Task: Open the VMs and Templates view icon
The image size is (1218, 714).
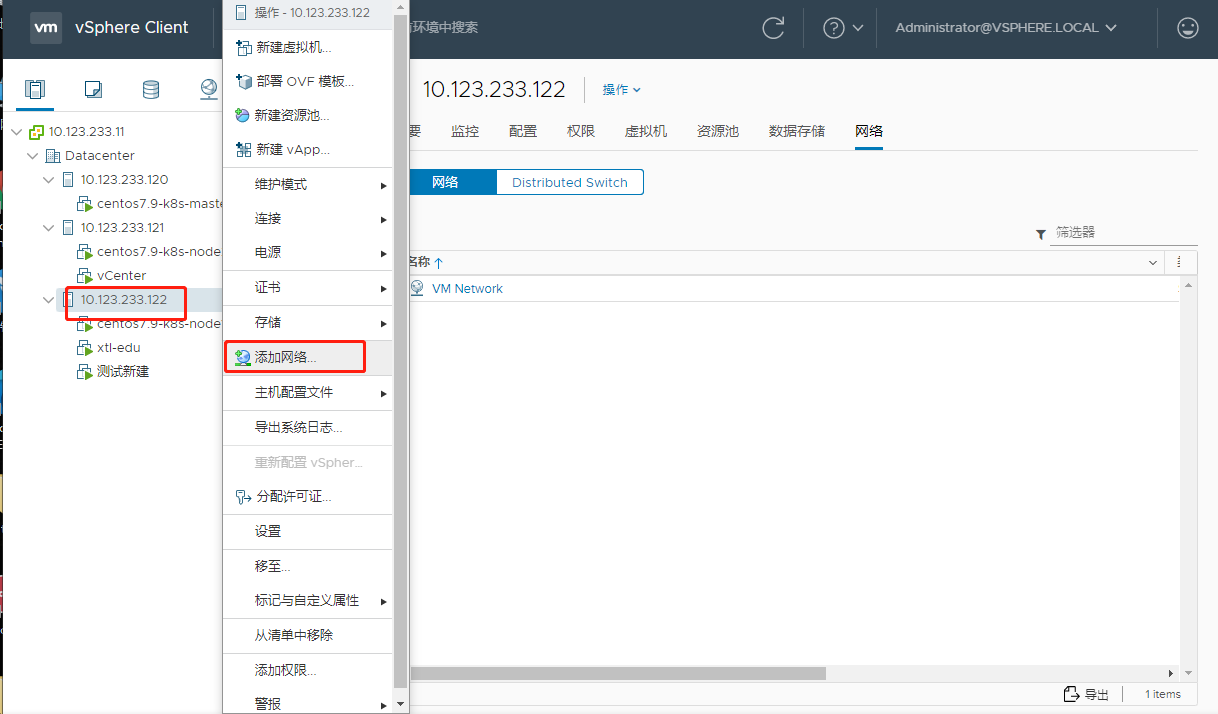Action: (x=93, y=89)
